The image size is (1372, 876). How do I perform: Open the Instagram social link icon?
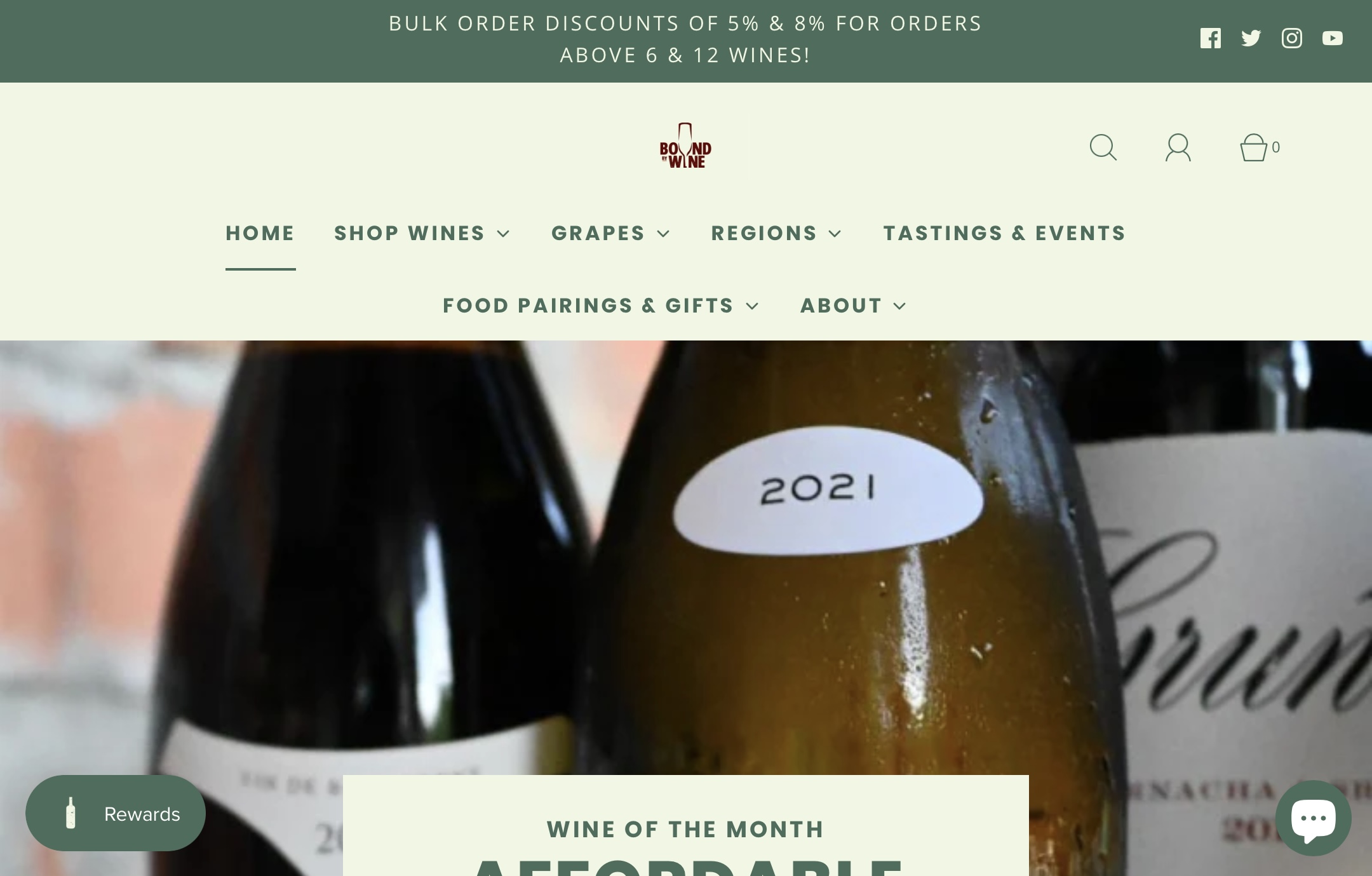coord(1291,38)
